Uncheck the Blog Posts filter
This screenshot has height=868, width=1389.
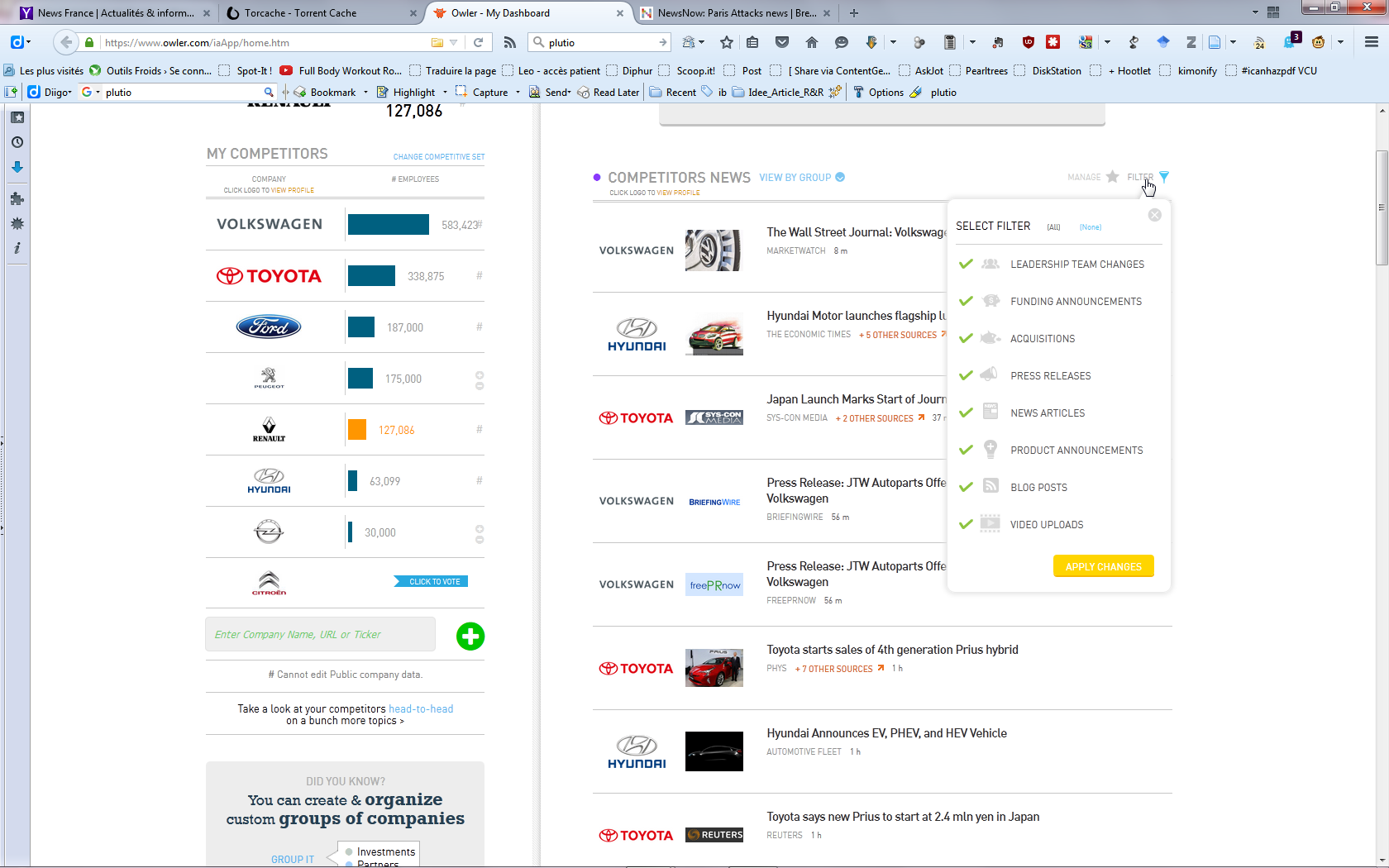(966, 487)
